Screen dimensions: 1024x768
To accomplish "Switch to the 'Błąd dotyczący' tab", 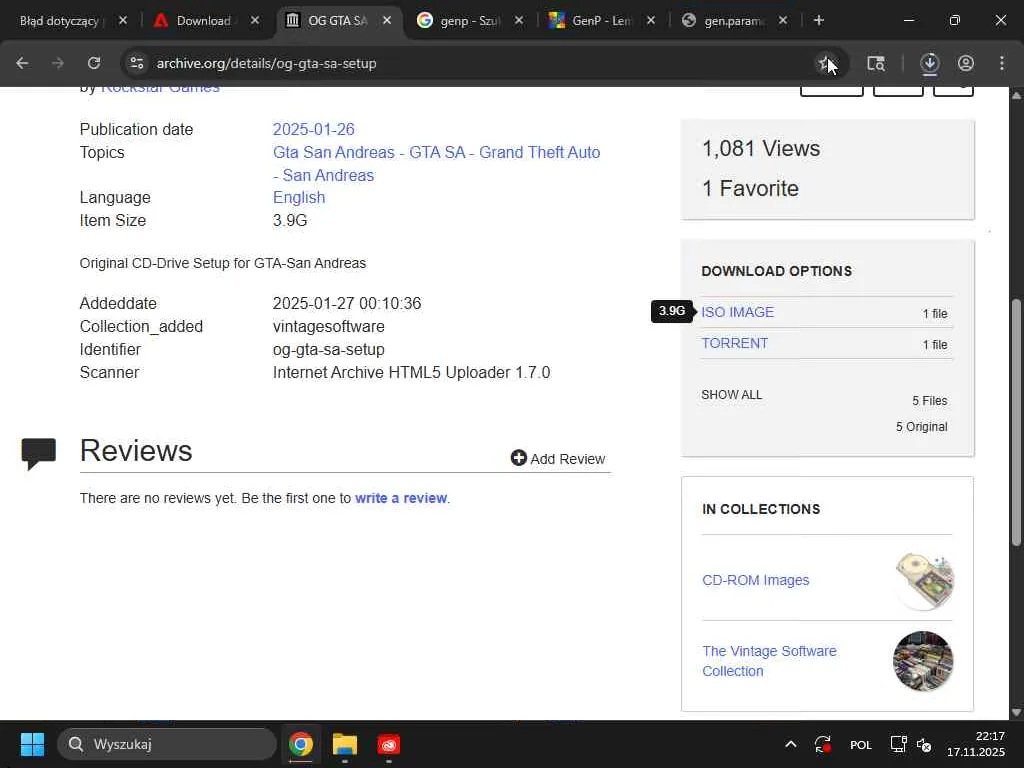I will tap(62, 21).
